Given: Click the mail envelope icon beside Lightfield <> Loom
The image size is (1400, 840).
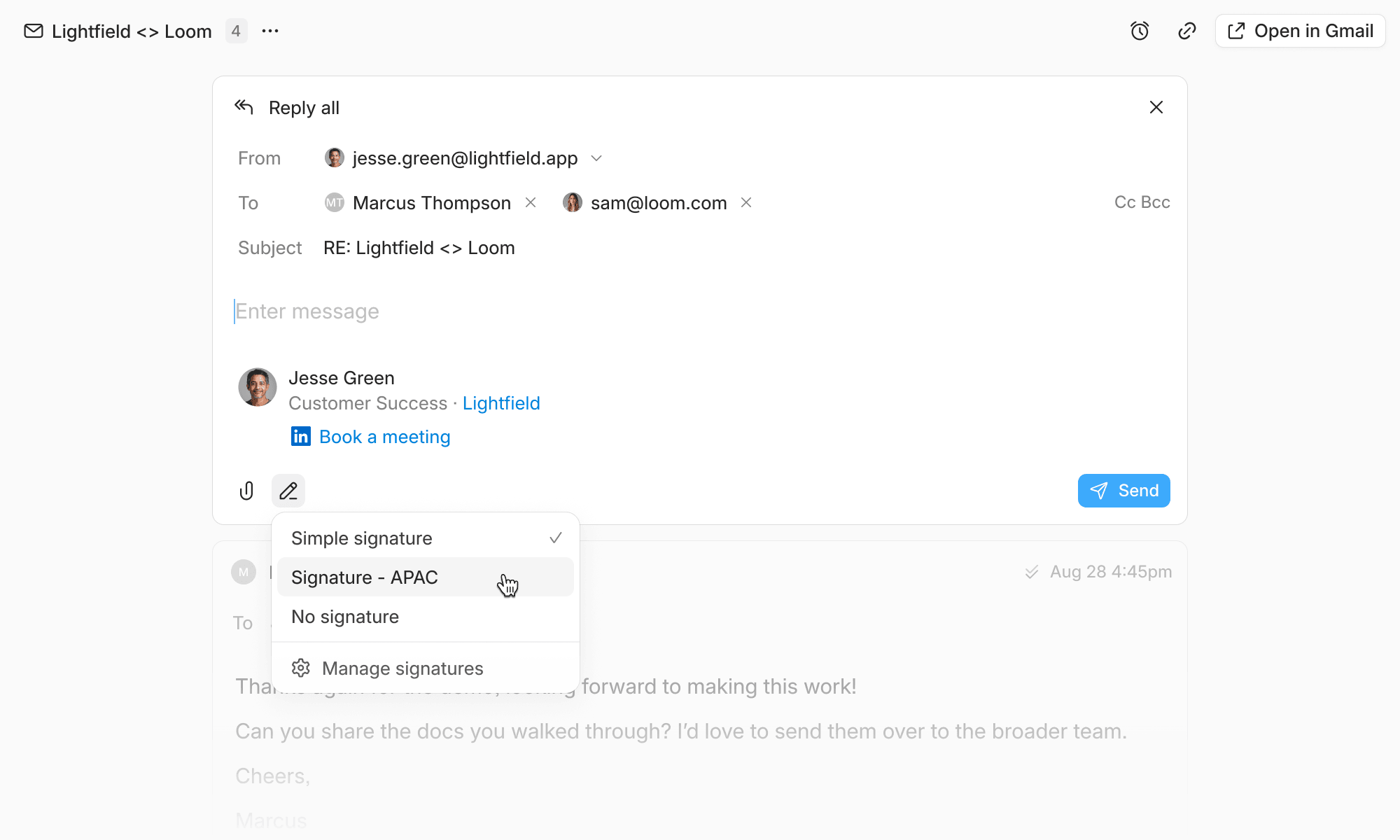Looking at the screenshot, I should tap(34, 31).
